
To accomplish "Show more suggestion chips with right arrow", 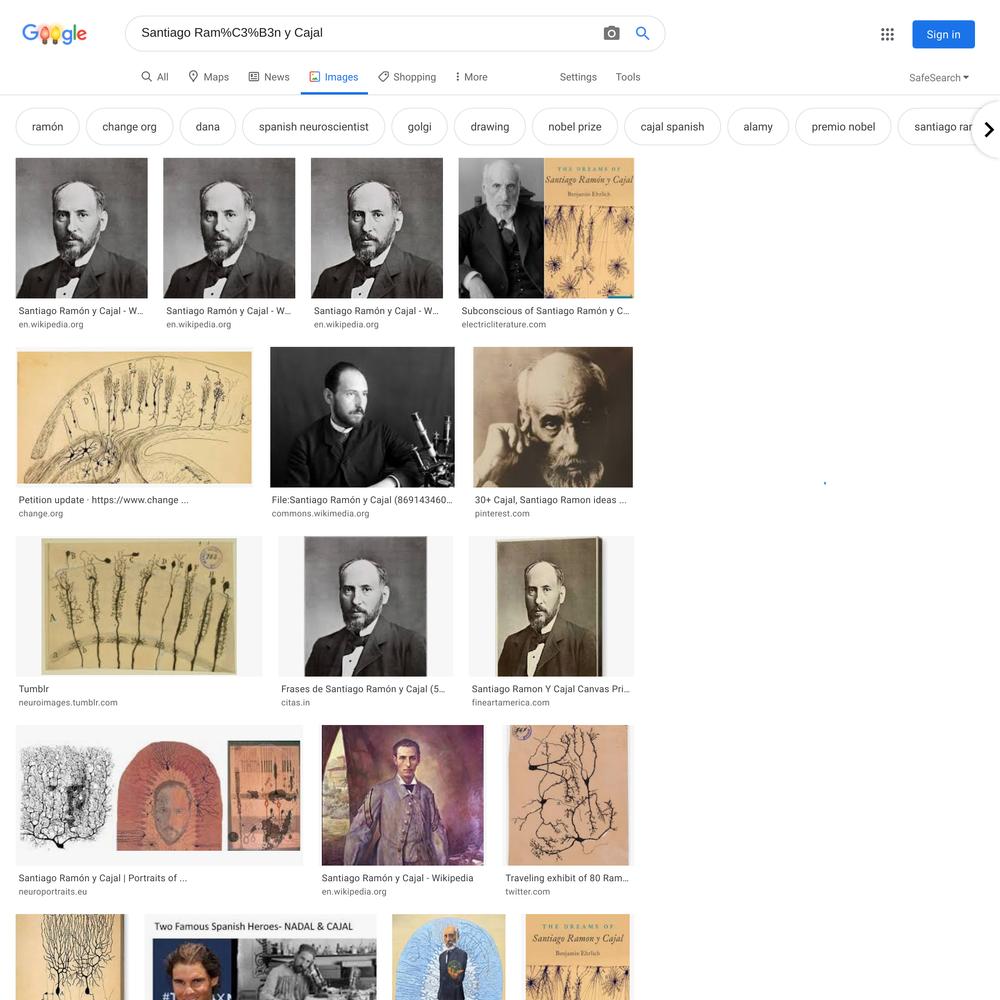I will pyautogui.click(x=989, y=129).
